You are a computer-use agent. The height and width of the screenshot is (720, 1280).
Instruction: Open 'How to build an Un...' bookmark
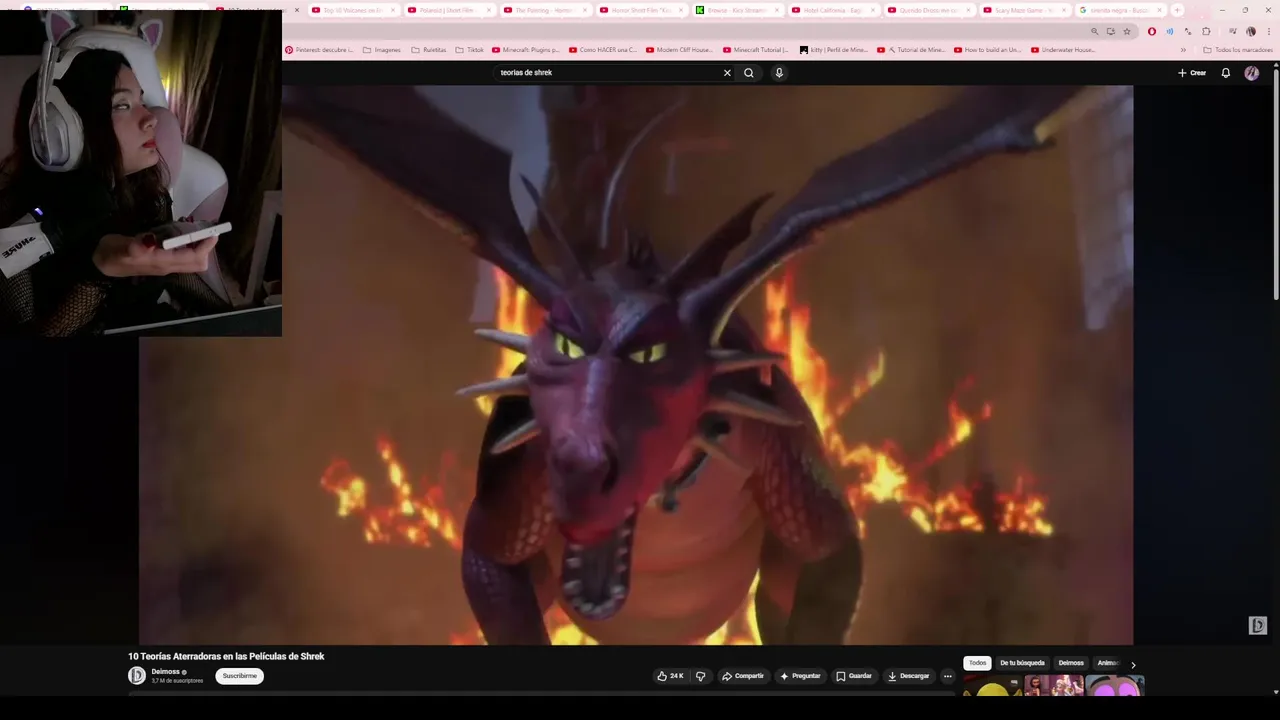tap(988, 50)
